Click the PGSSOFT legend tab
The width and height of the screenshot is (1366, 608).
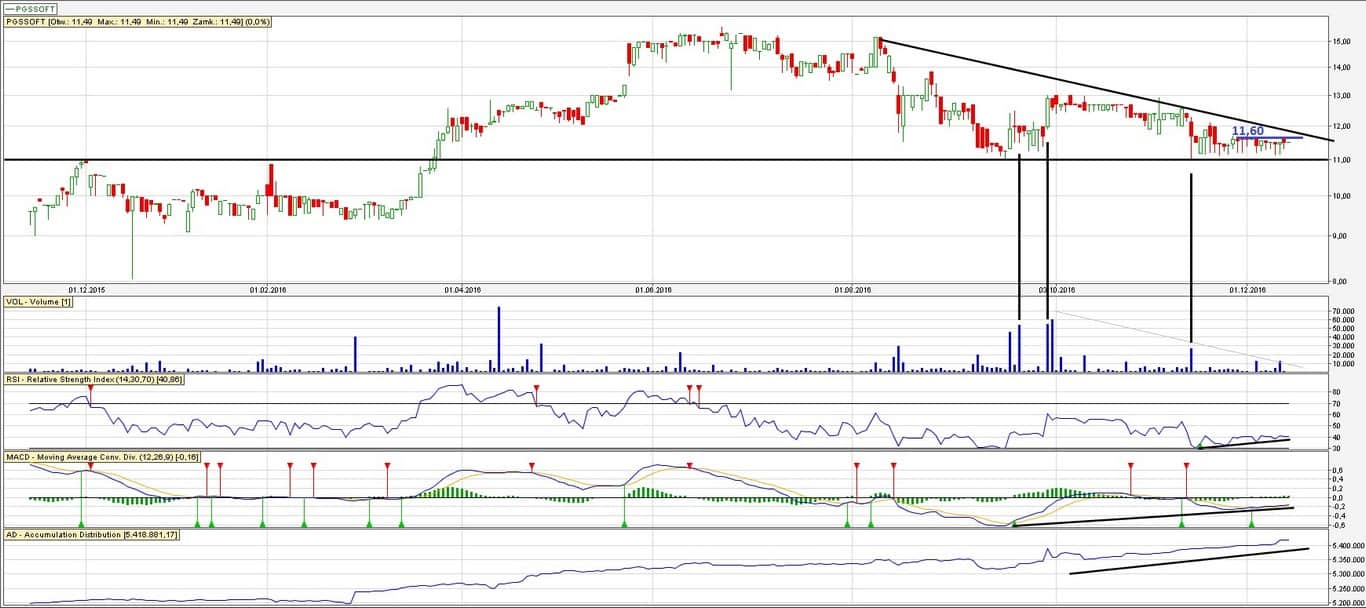[x=30, y=8]
